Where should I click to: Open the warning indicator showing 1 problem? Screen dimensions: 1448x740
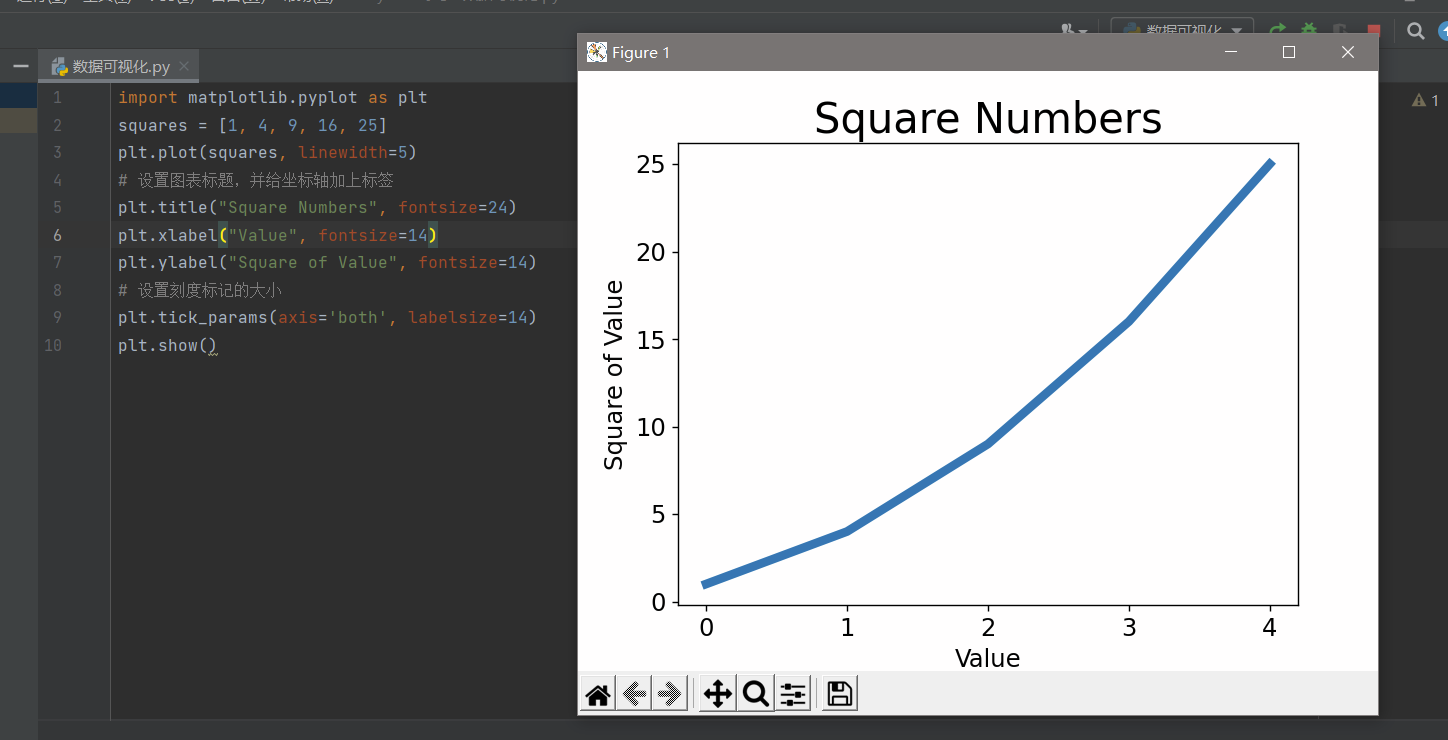1425,100
